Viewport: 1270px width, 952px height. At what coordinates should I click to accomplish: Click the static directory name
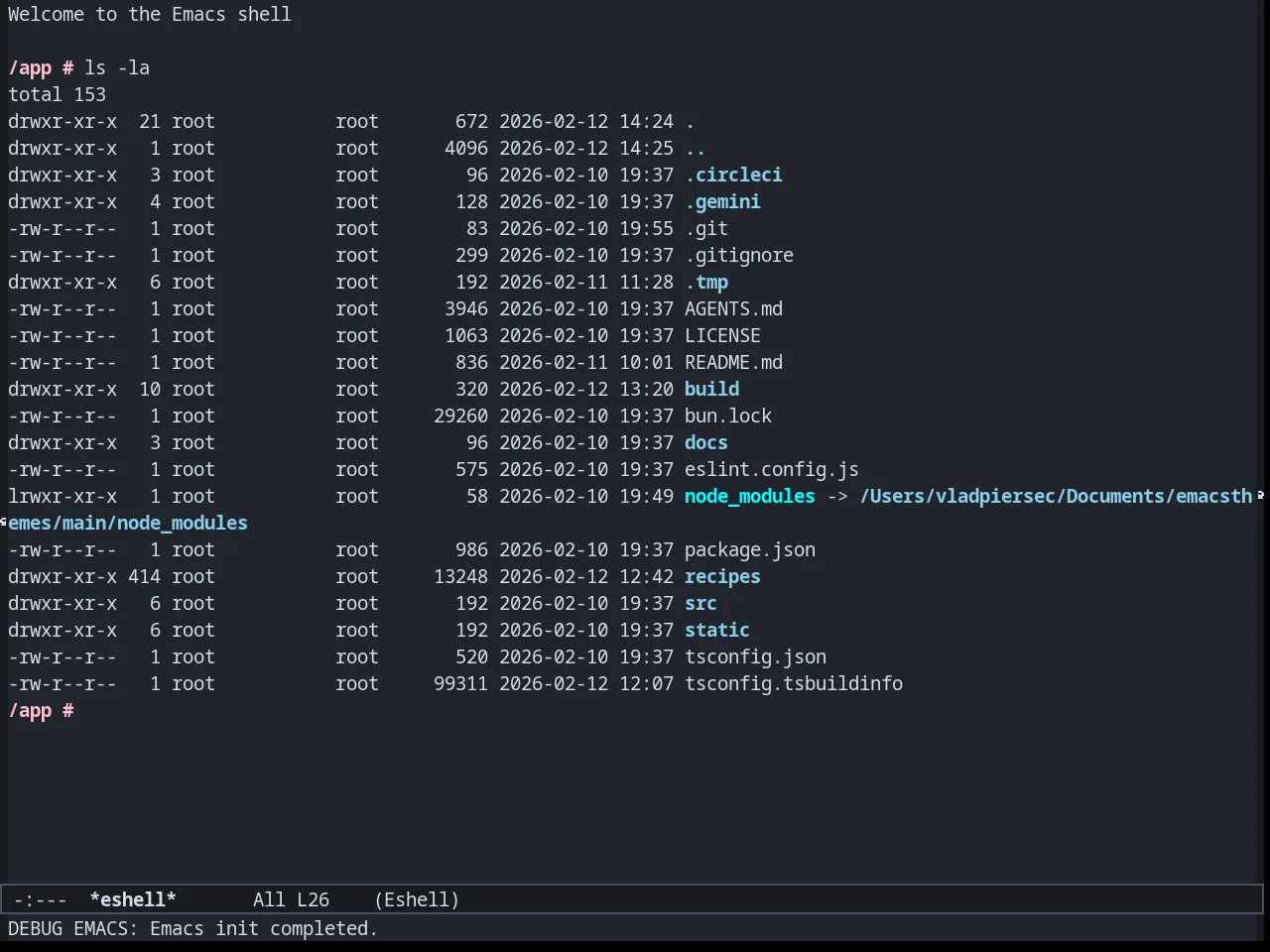[x=717, y=630]
